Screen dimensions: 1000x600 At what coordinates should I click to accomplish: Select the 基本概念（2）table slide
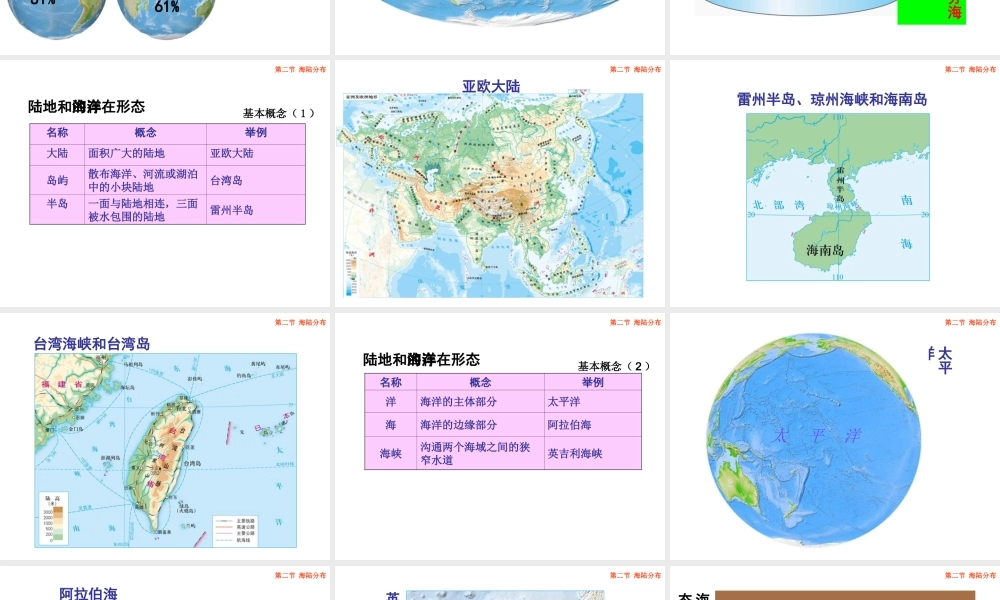click(499, 436)
